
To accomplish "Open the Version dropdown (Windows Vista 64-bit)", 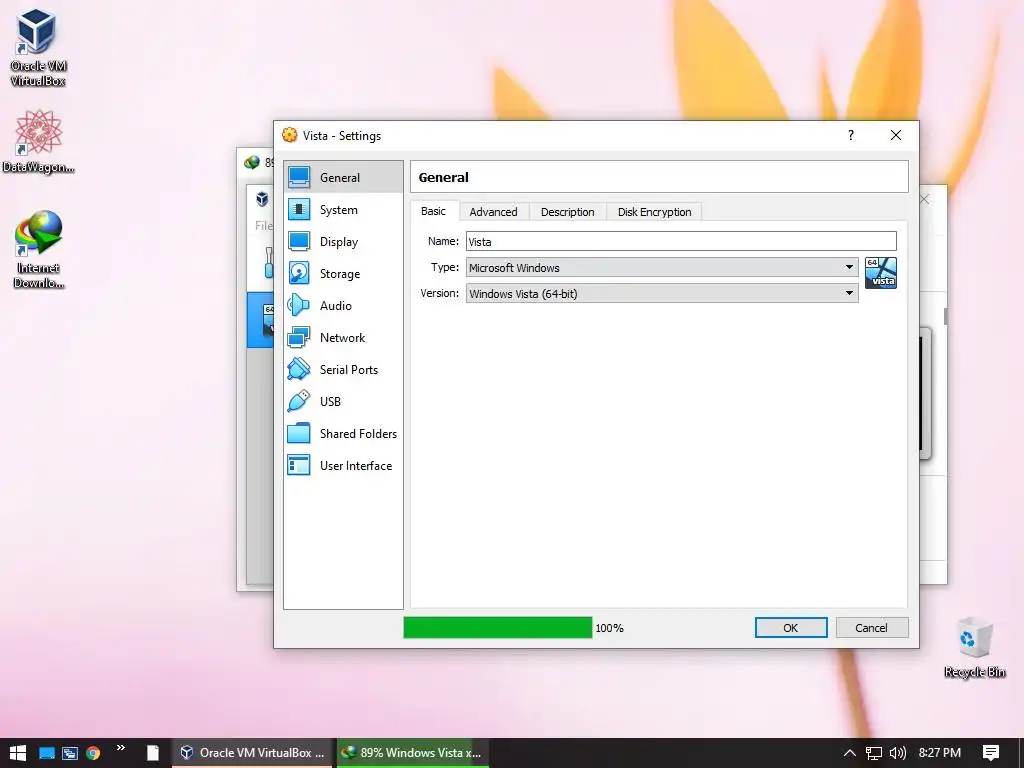I will click(662, 293).
